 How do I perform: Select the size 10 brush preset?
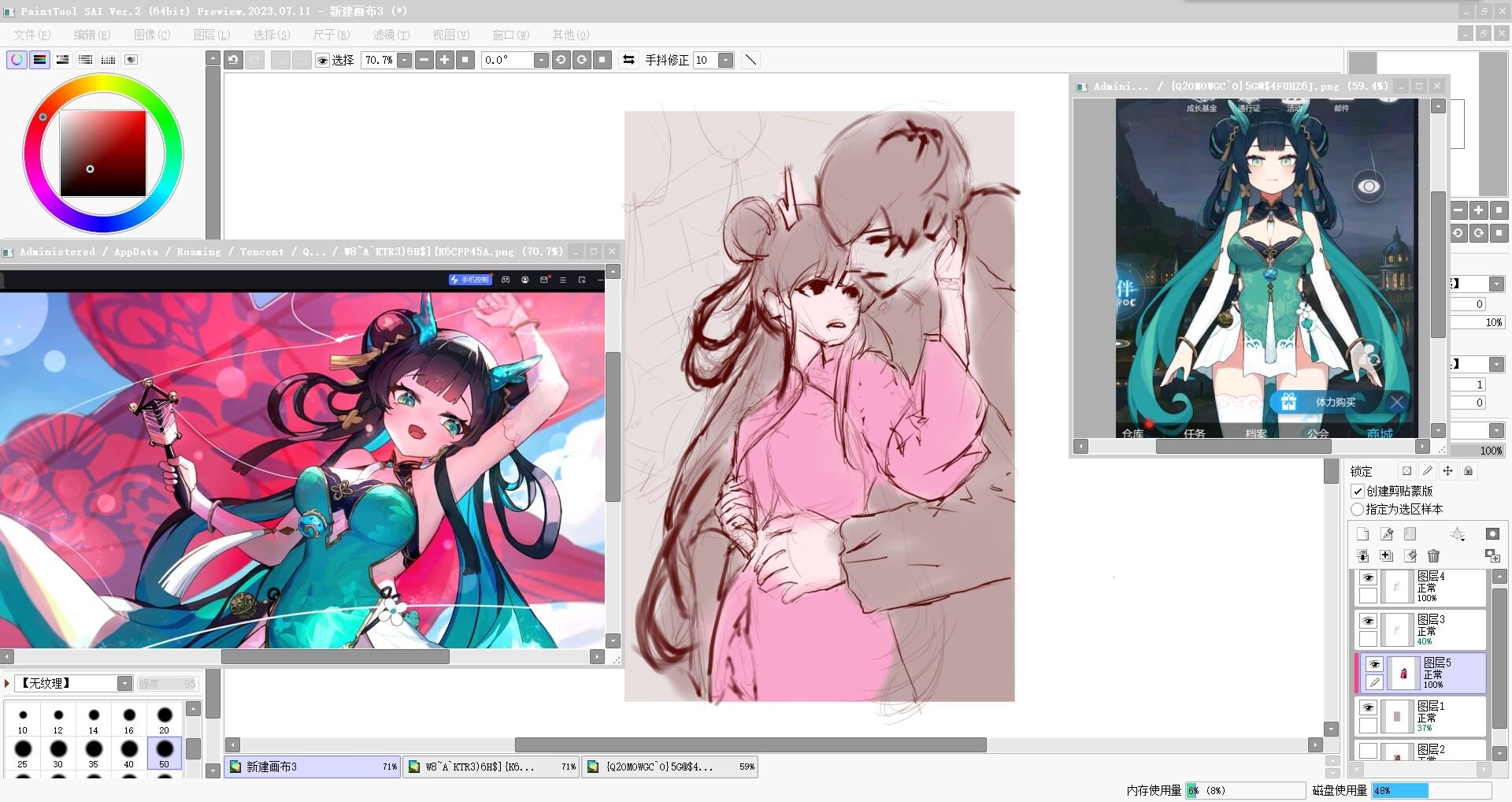(23, 719)
